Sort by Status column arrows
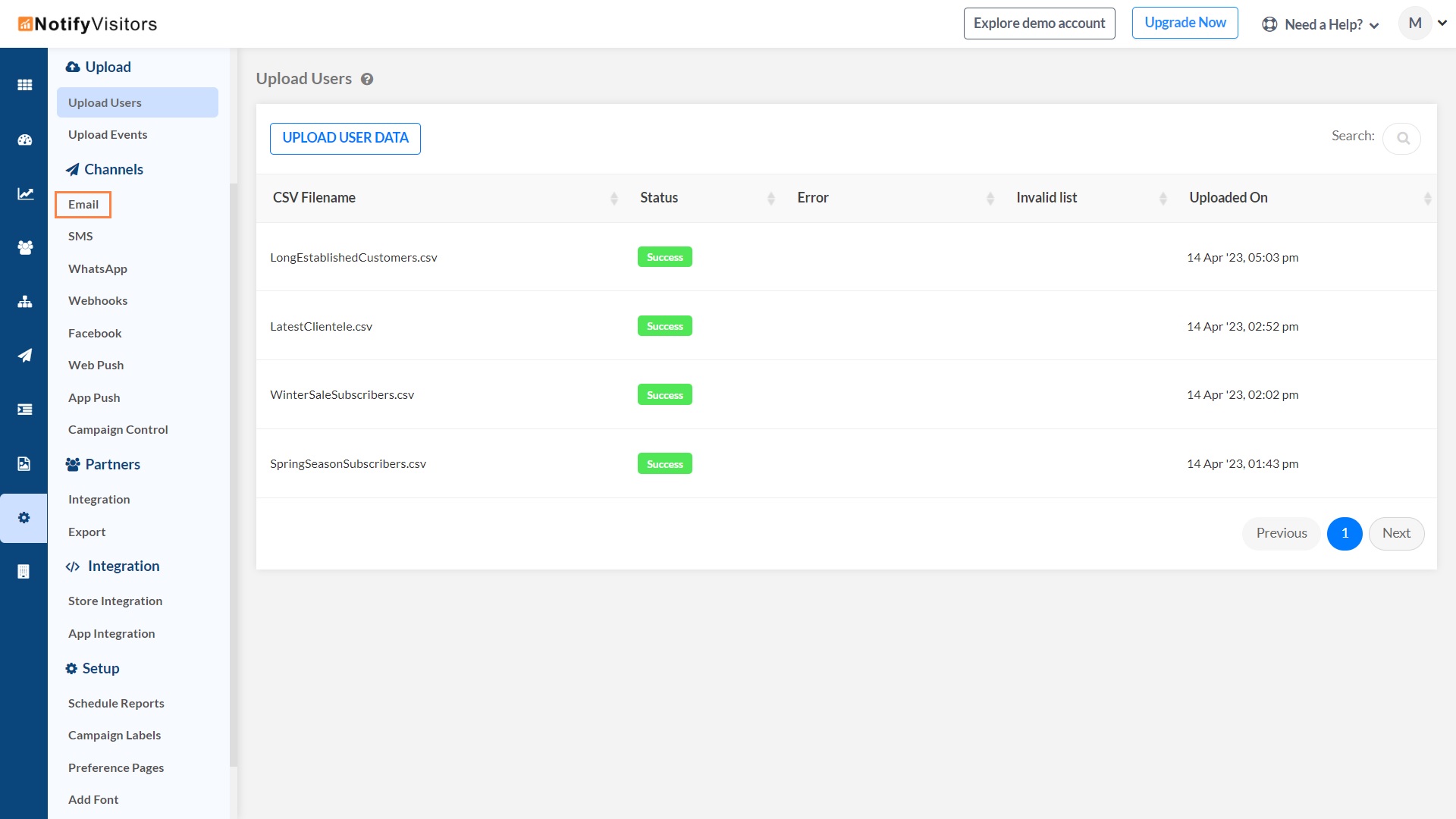This screenshot has height=819, width=1456. point(771,199)
